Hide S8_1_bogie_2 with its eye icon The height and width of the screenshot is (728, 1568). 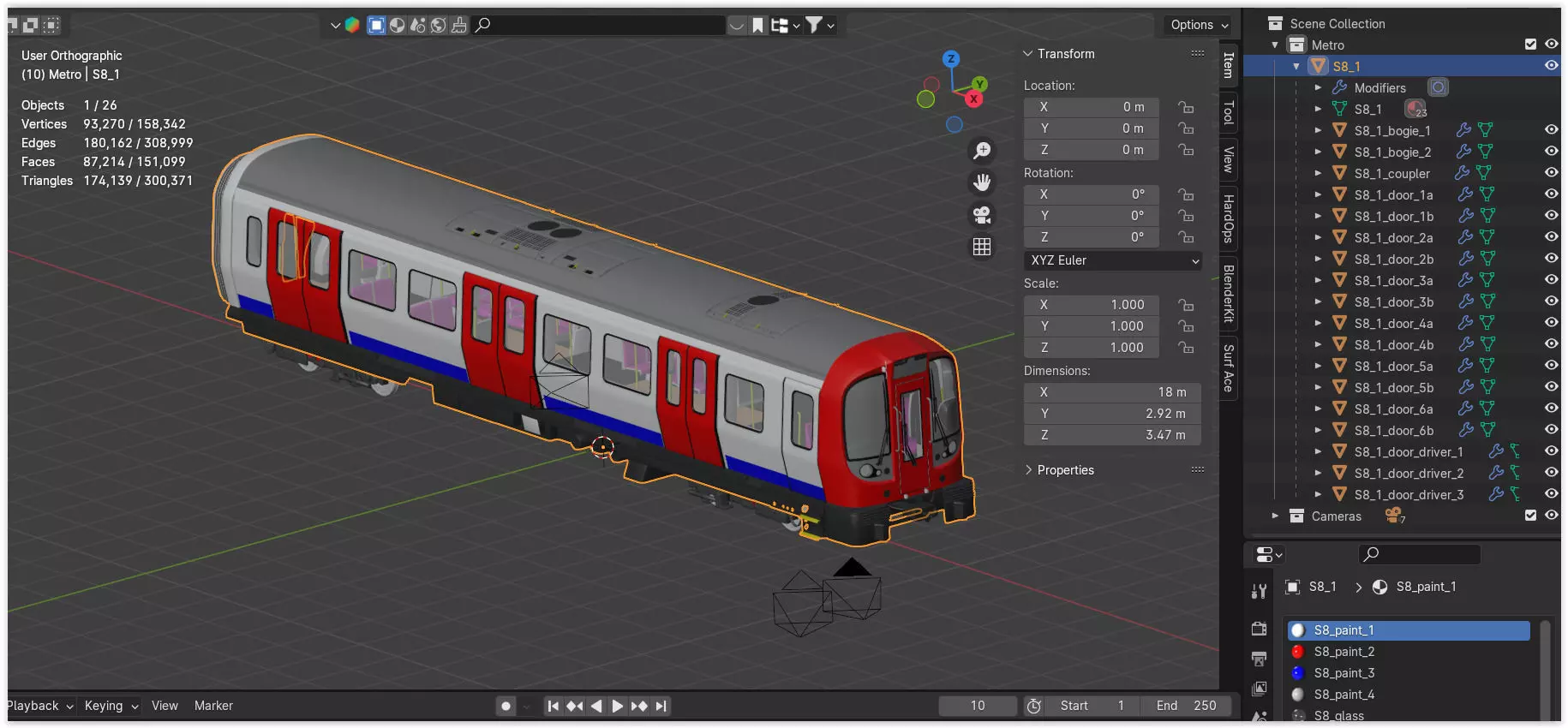point(1551,152)
